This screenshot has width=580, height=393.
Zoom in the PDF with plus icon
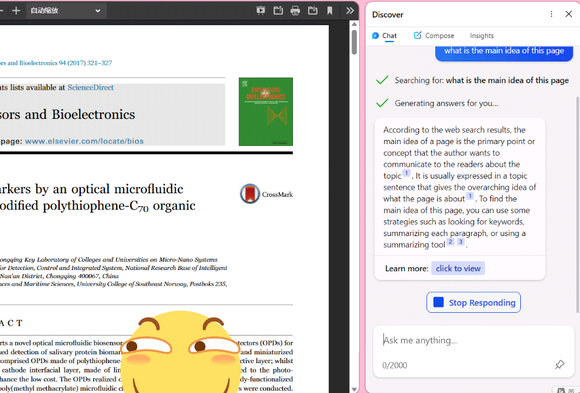click(16, 11)
